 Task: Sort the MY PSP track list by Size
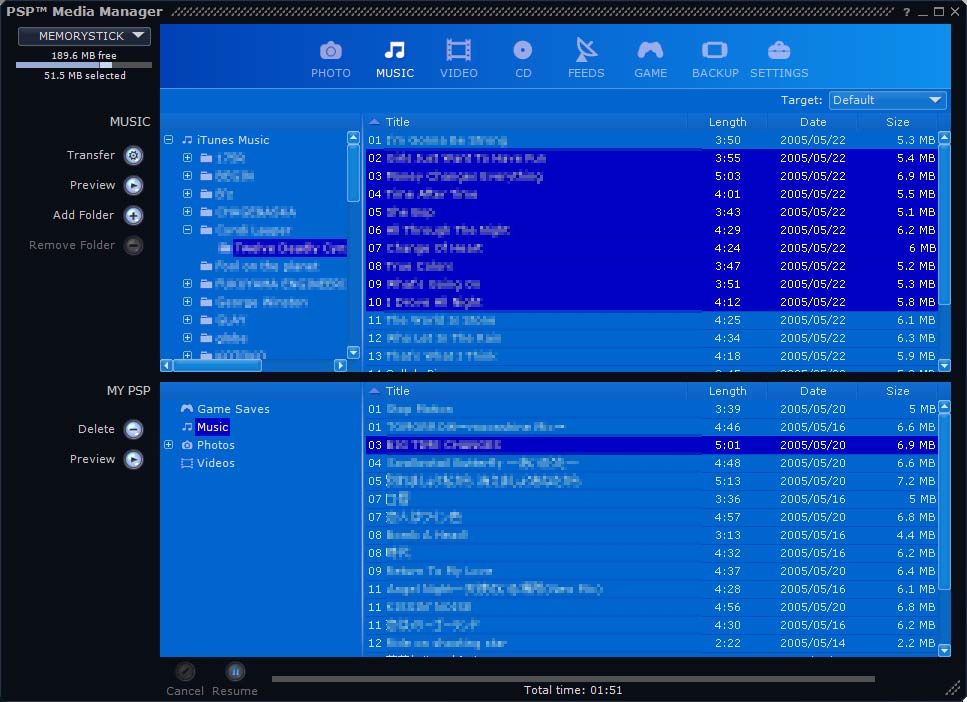(898, 390)
